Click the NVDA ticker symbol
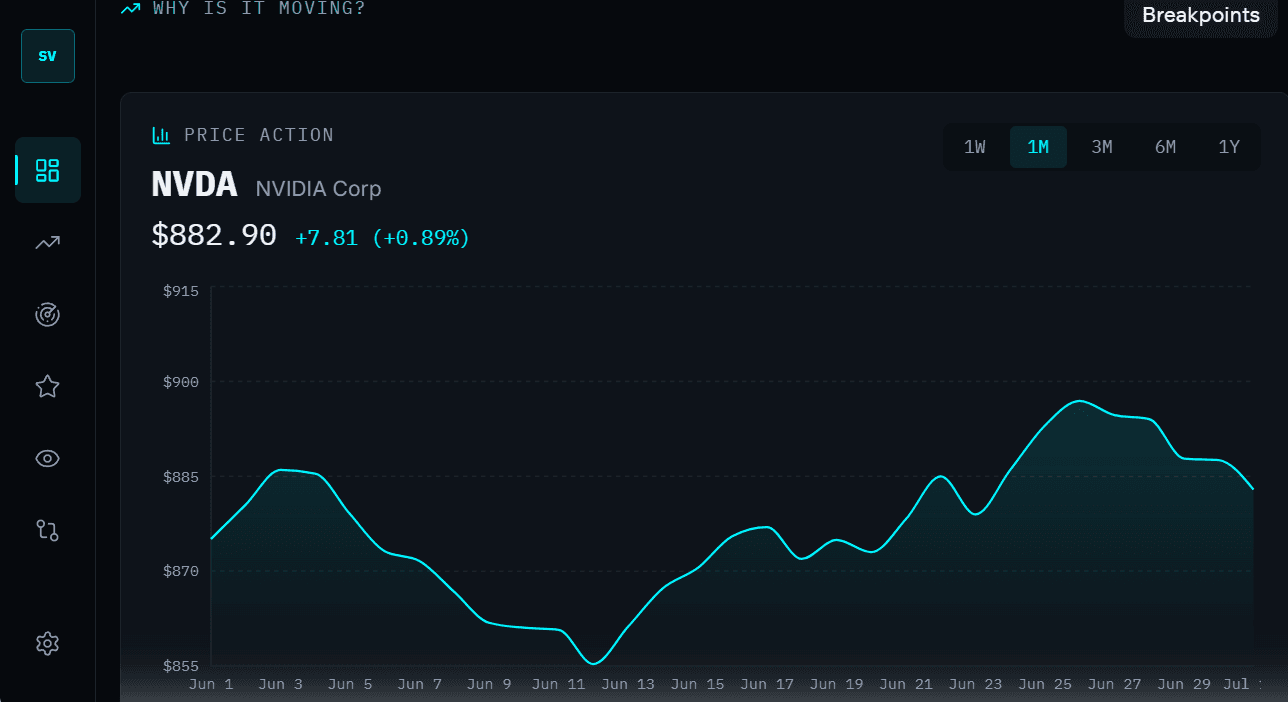1288x702 pixels. [x=194, y=185]
